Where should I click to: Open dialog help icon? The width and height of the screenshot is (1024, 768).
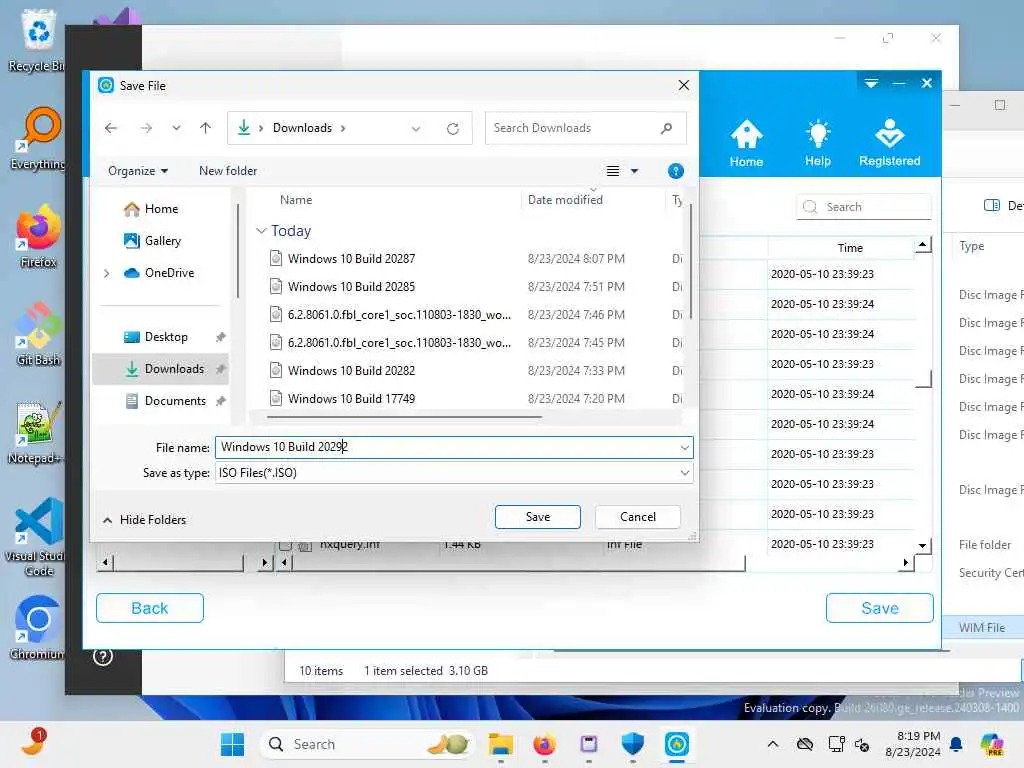click(676, 171)
